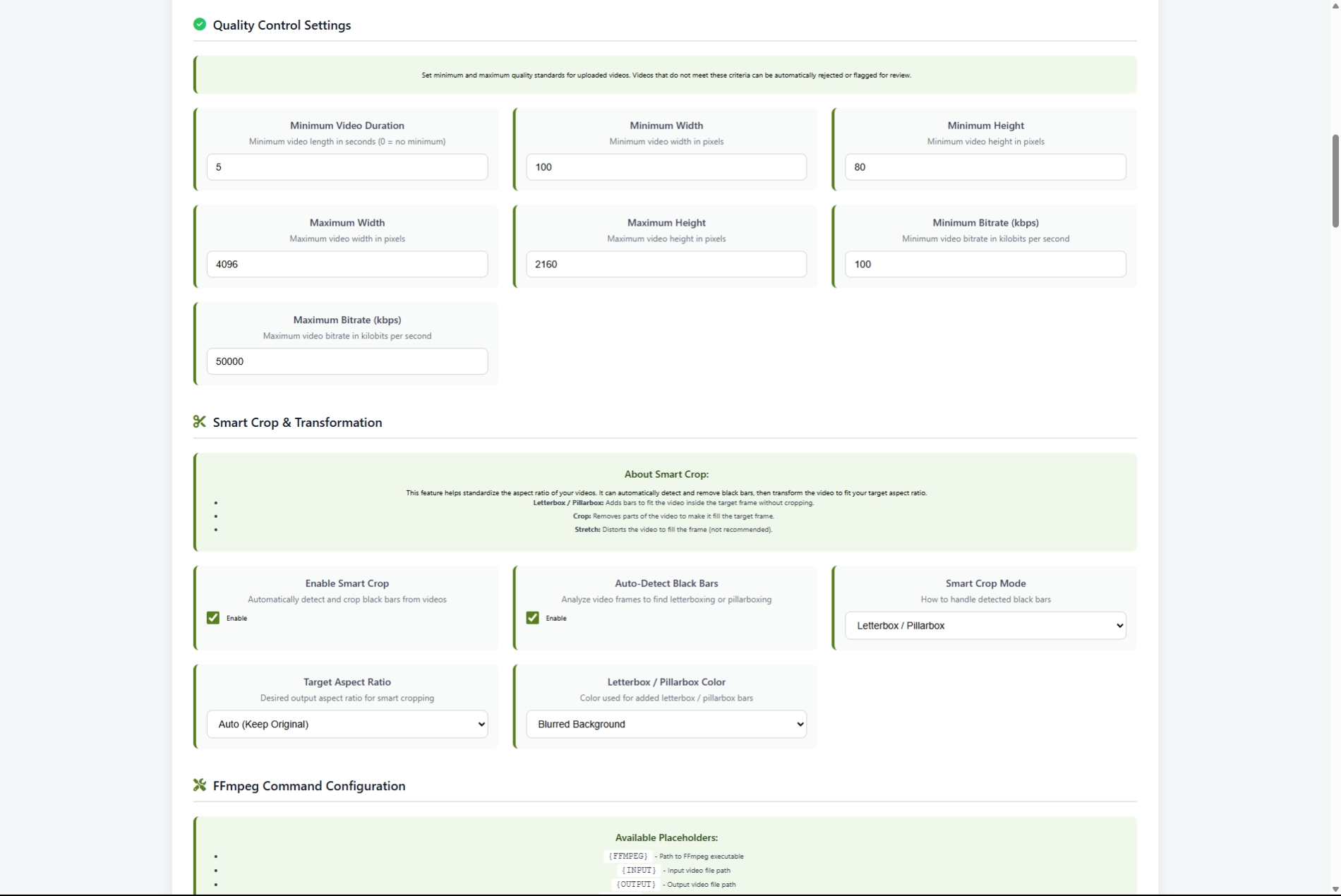Select the Minimum Height input field
Screen dimensions: 1341x896
985,167
